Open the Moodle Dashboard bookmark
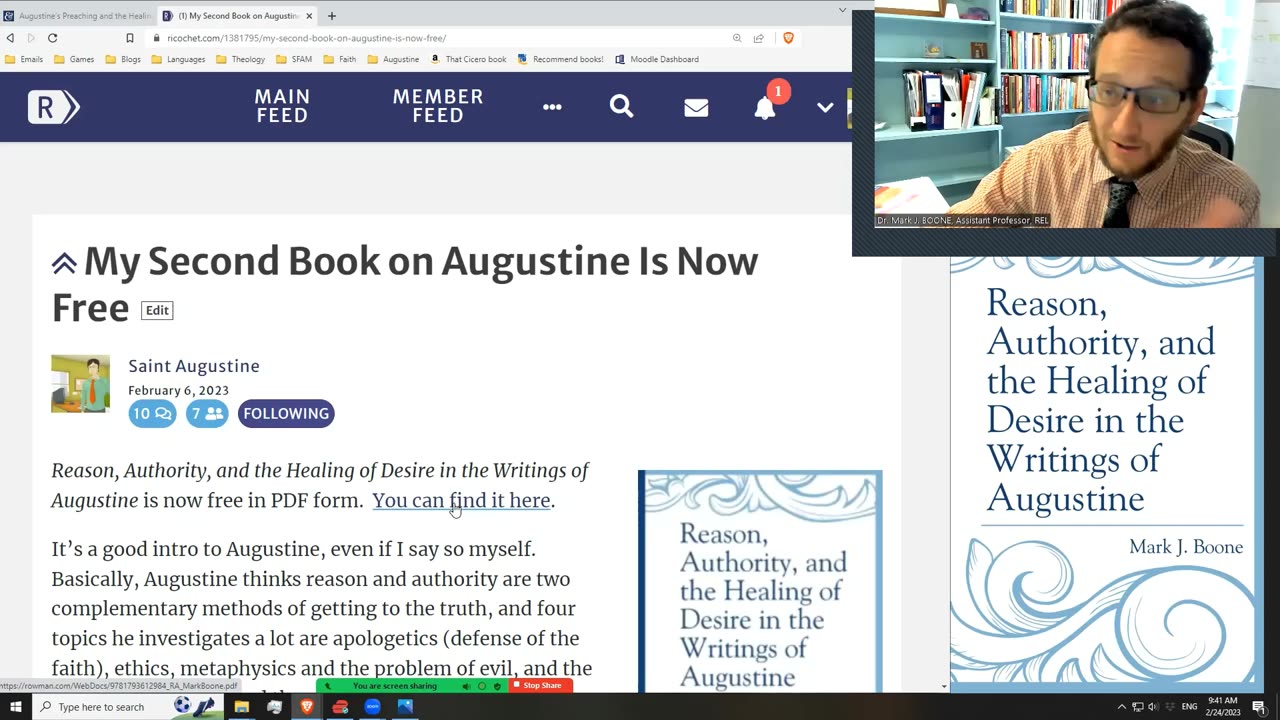 656,59
